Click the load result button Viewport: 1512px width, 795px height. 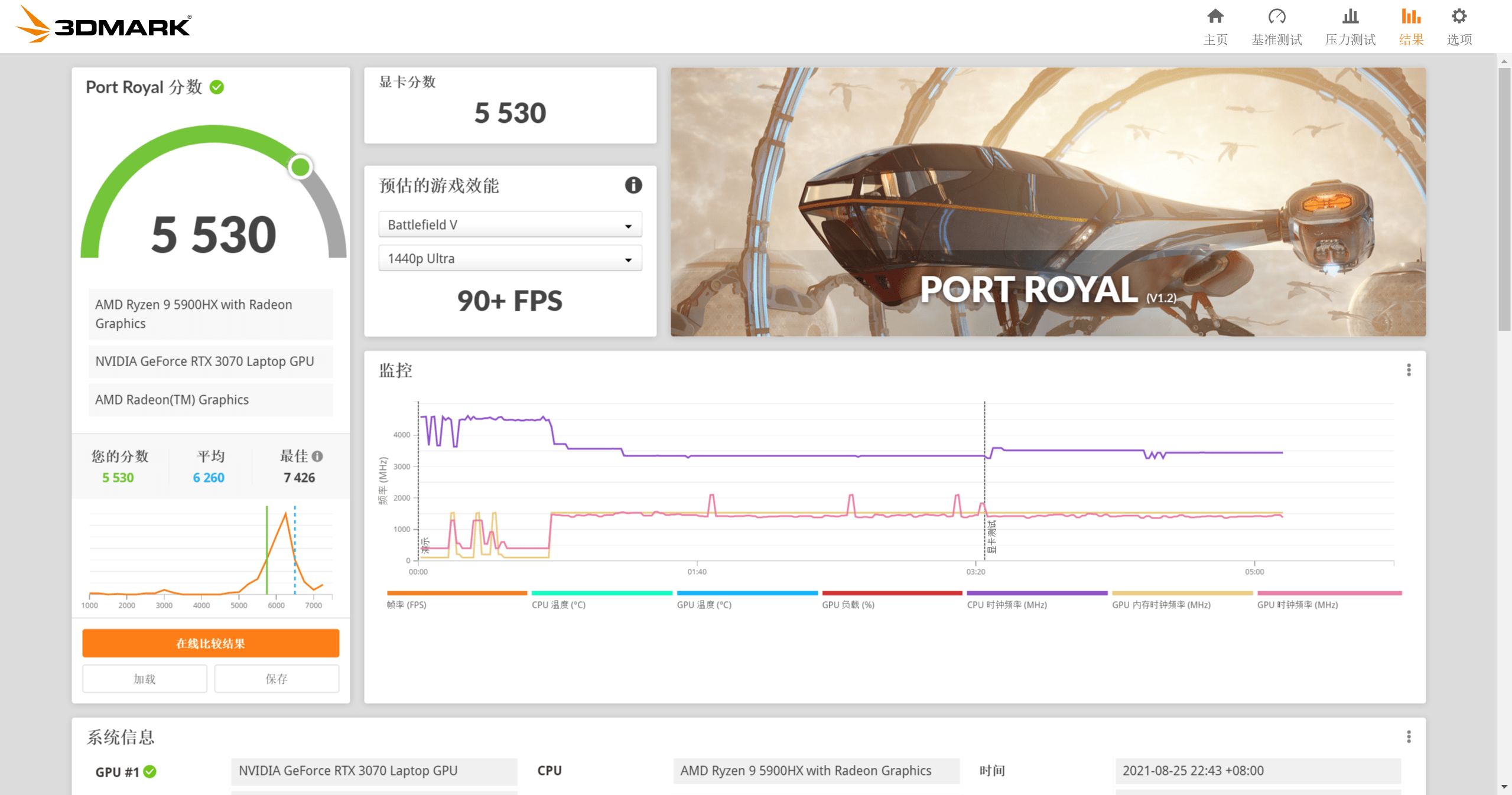pos(145,679)
